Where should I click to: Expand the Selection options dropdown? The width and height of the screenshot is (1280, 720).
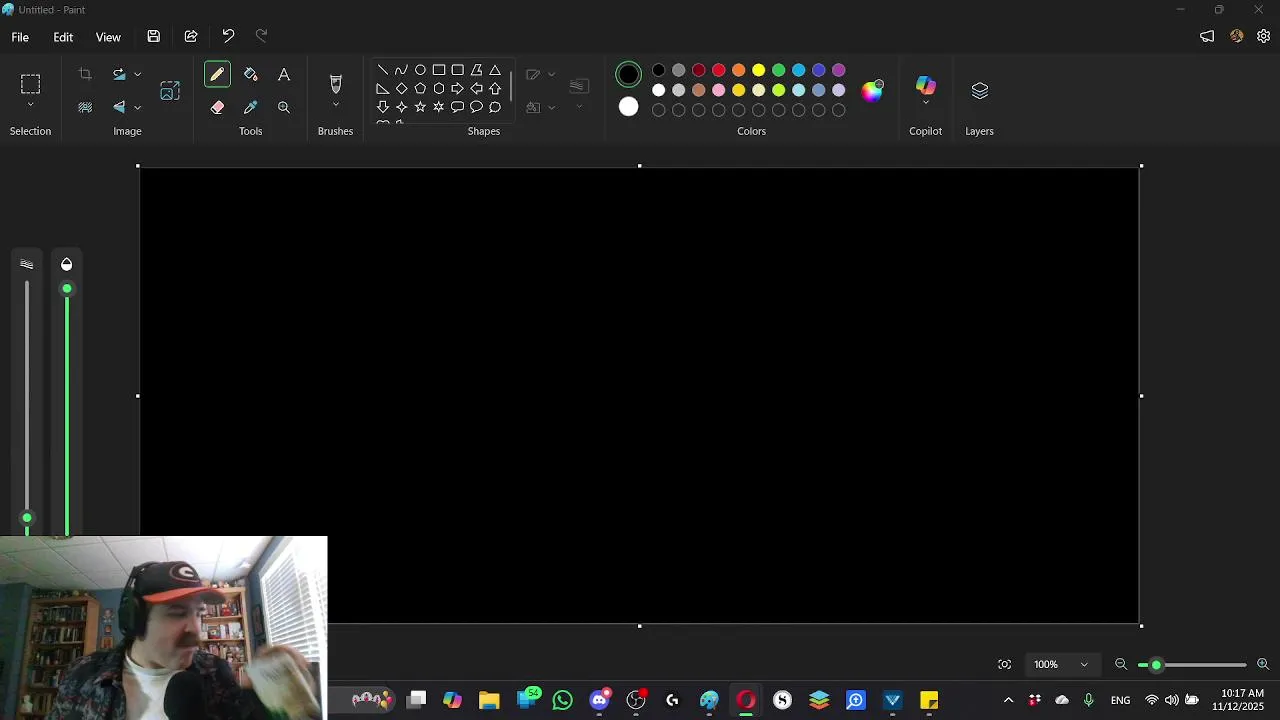[30, 105]
